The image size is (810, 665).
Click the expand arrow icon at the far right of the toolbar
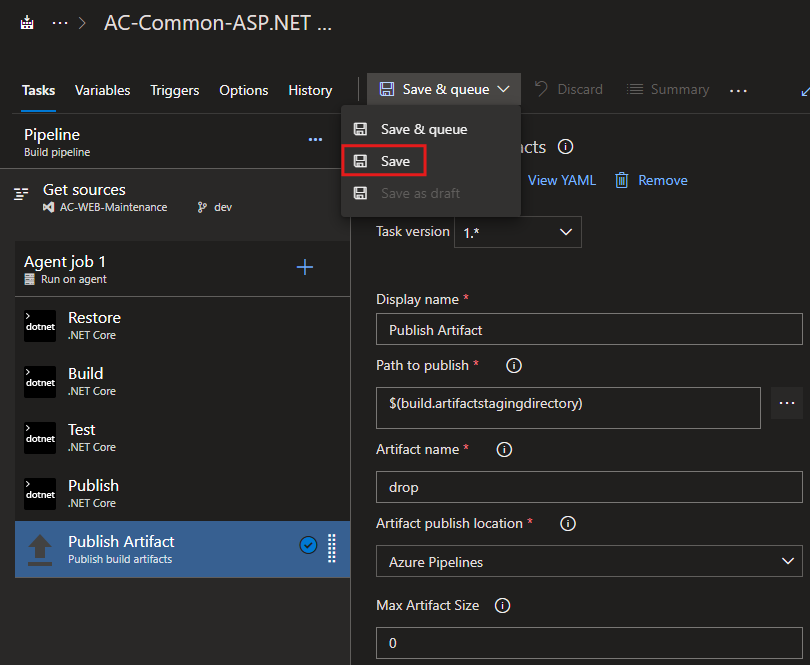pyautogui.click(x=804, y=91)
